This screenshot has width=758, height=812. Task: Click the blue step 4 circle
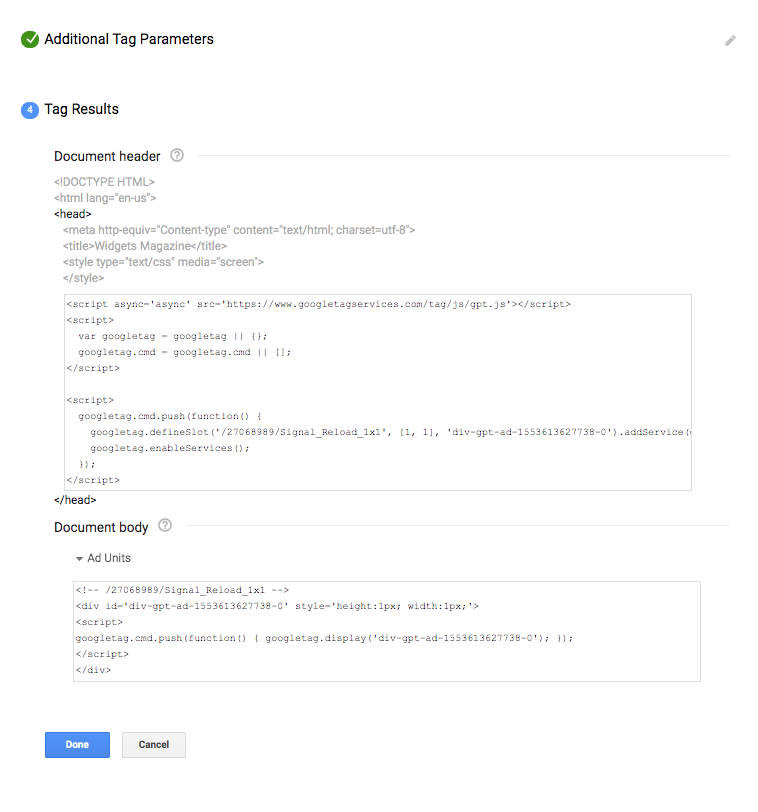(30, 110)
